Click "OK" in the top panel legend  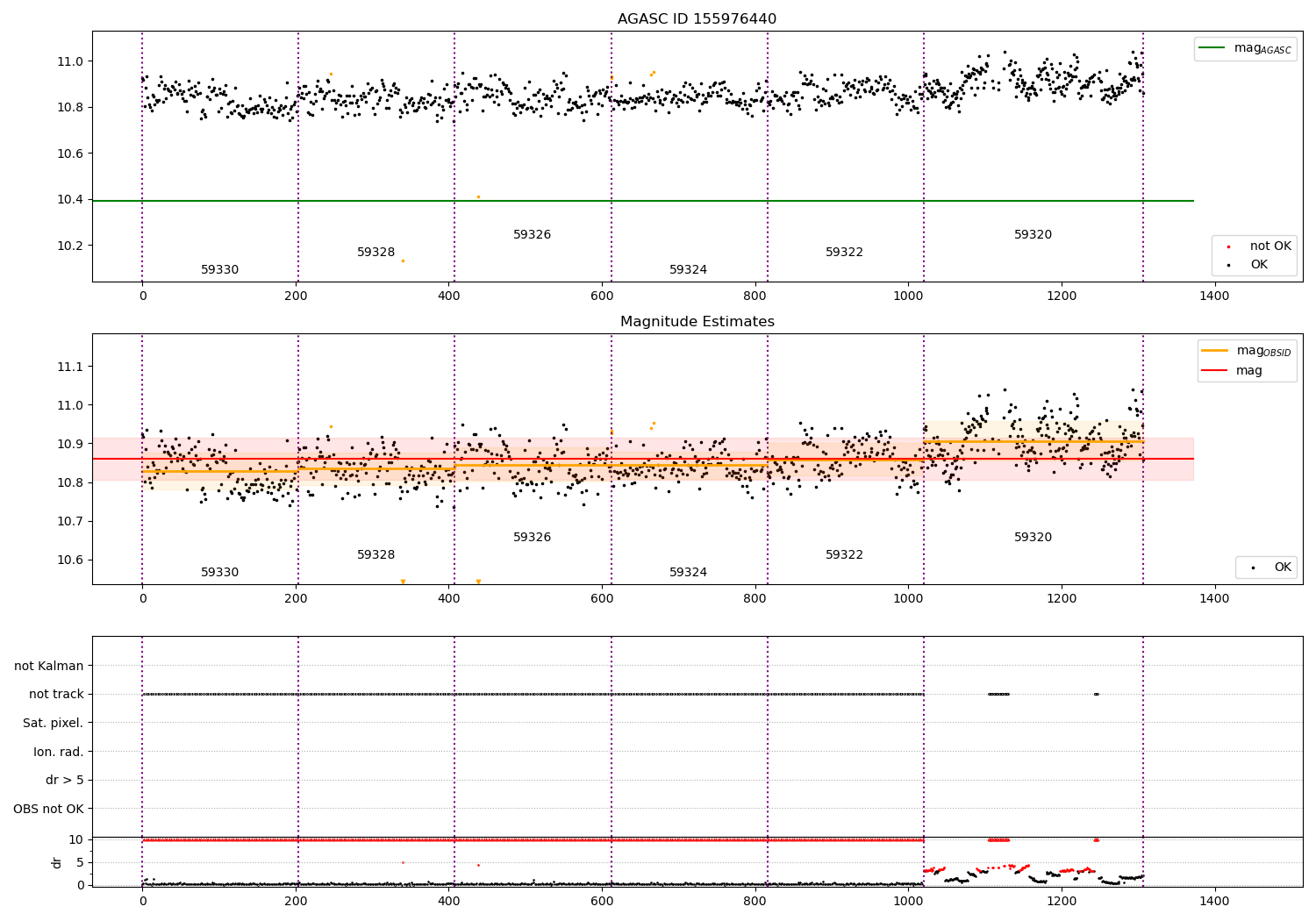(x=1259, y=265)
